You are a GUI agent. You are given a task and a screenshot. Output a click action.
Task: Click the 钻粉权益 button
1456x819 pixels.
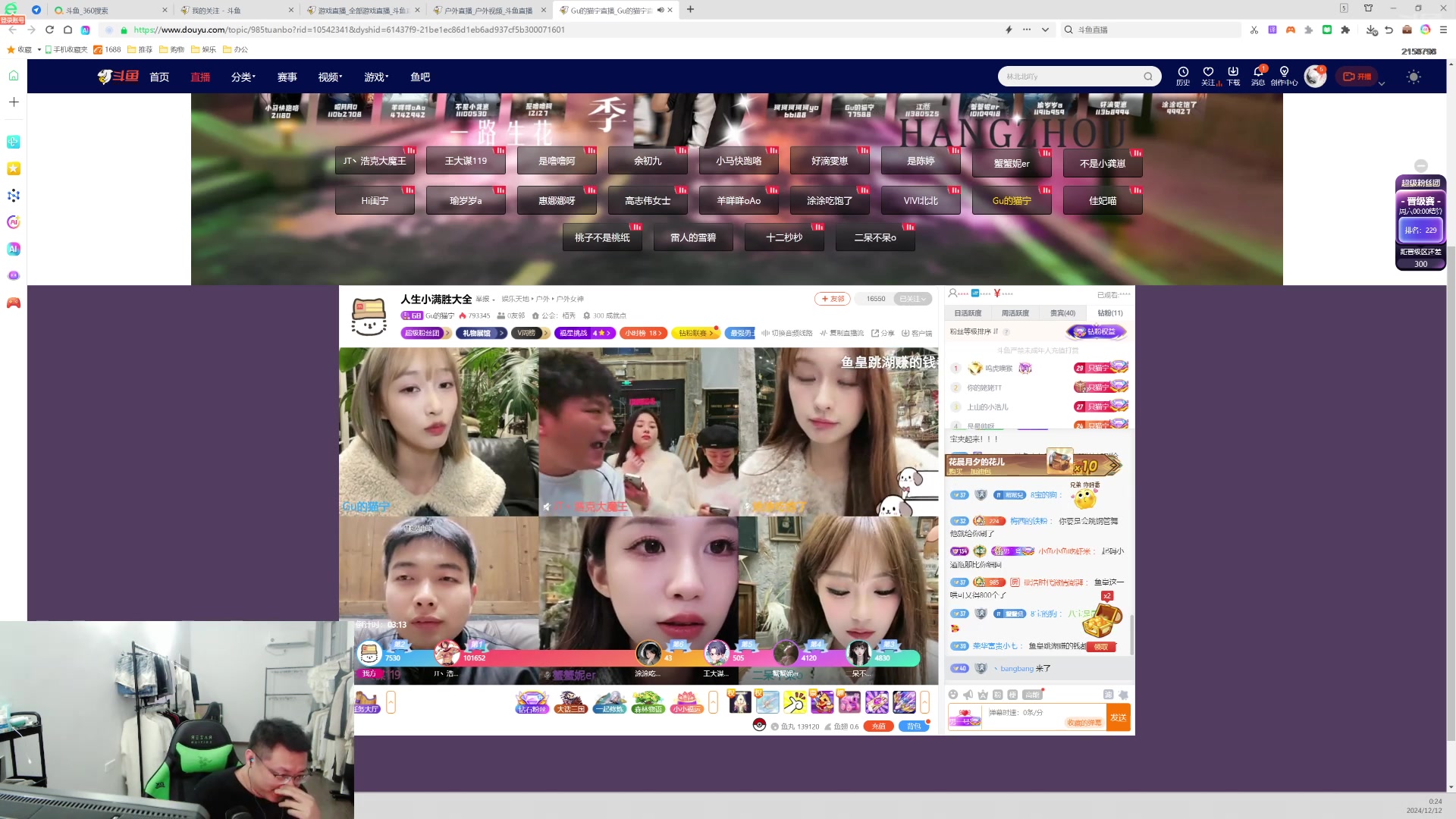[x=1096, y=331]
